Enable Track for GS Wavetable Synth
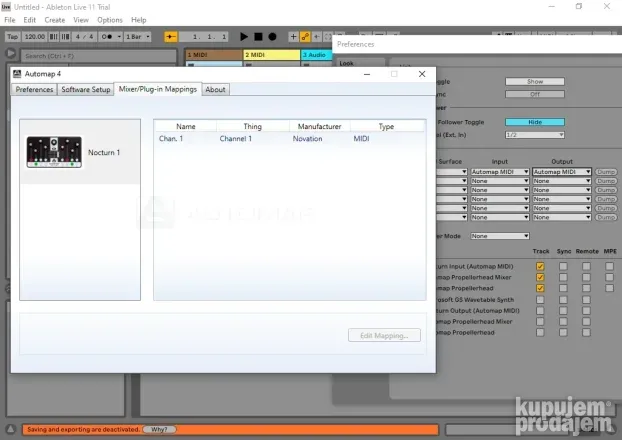Image resolution: width=622 pixels, height=440 pixels. [540, 300]
